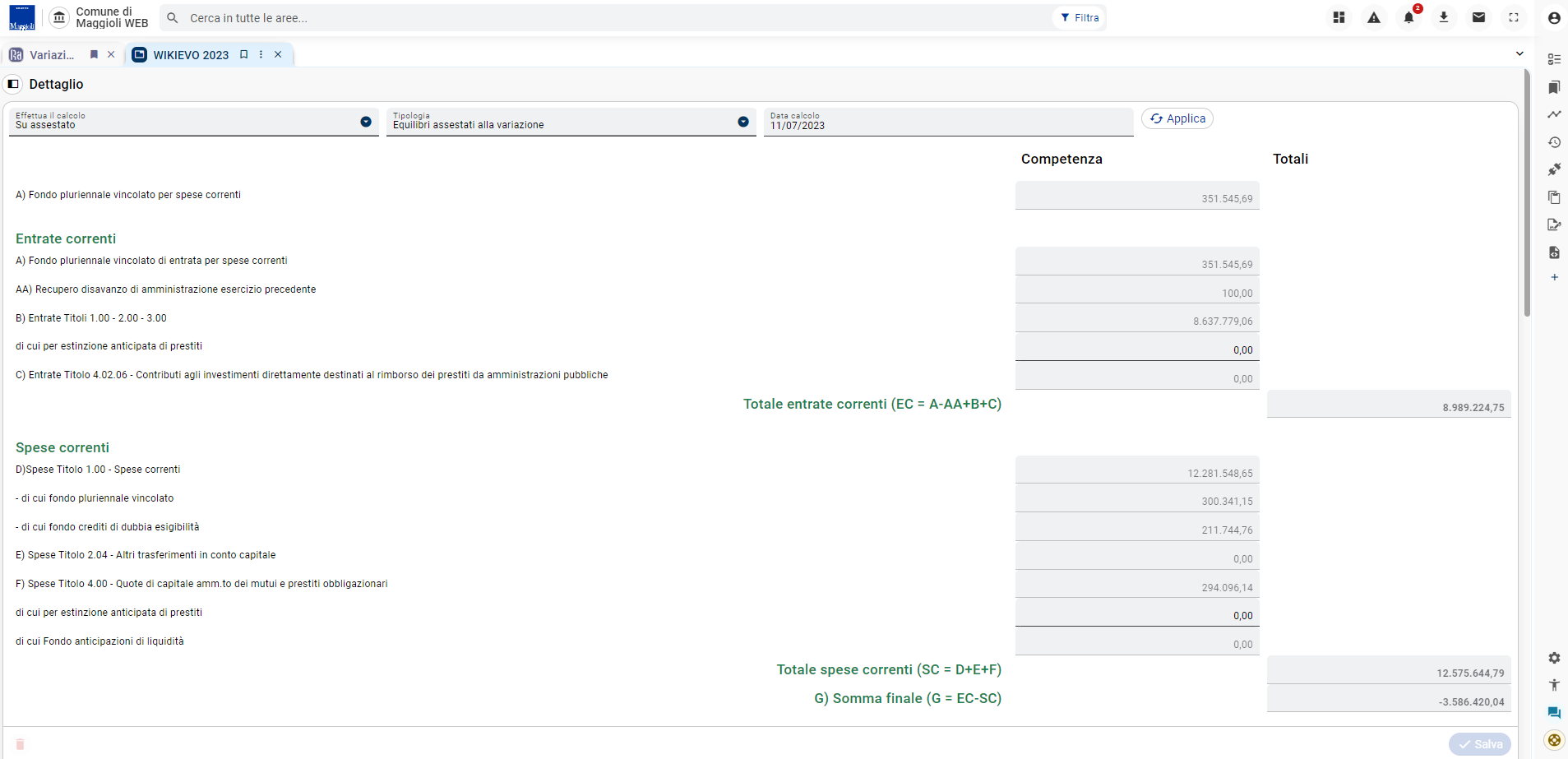Open the mail envelope icon
The height and width of the screenshot is (759, 1568).
click(x=1478, y=17)
